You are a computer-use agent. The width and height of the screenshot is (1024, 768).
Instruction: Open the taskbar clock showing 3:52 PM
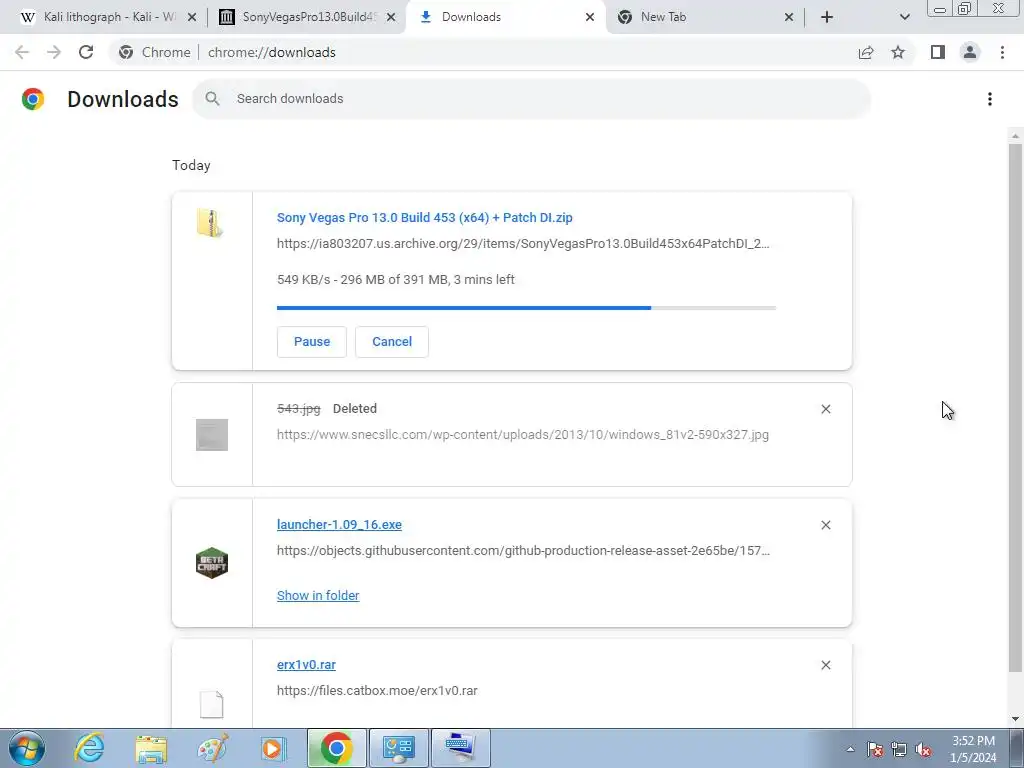973,749
